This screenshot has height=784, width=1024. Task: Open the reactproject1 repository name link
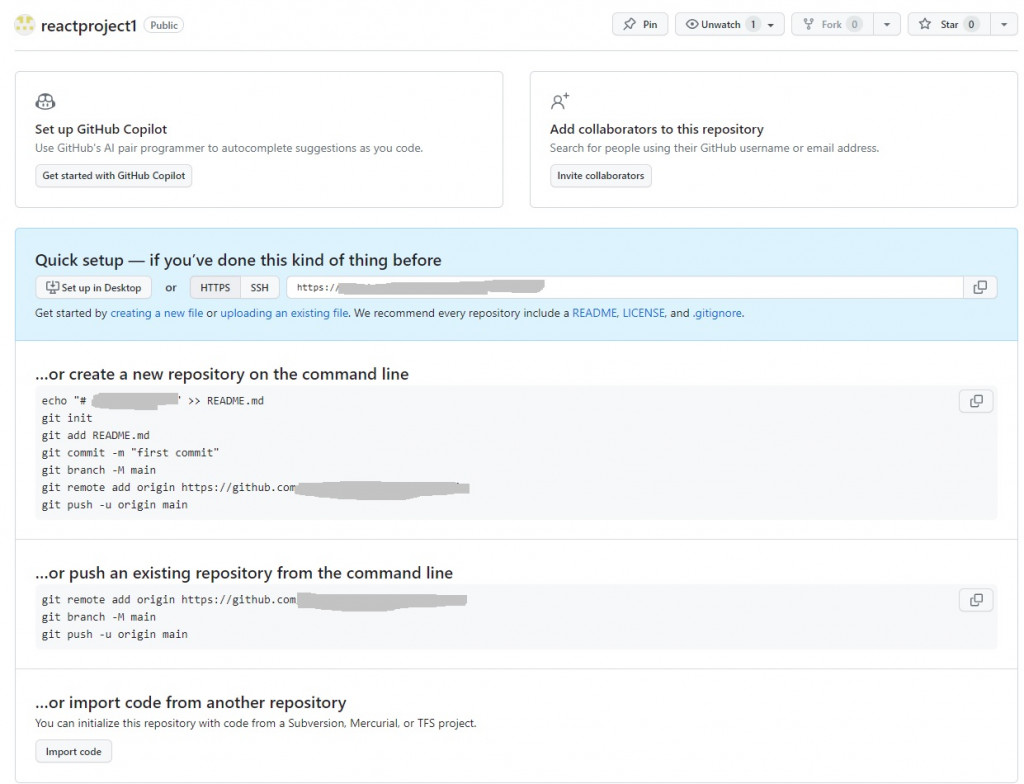(x=89, y=25)
